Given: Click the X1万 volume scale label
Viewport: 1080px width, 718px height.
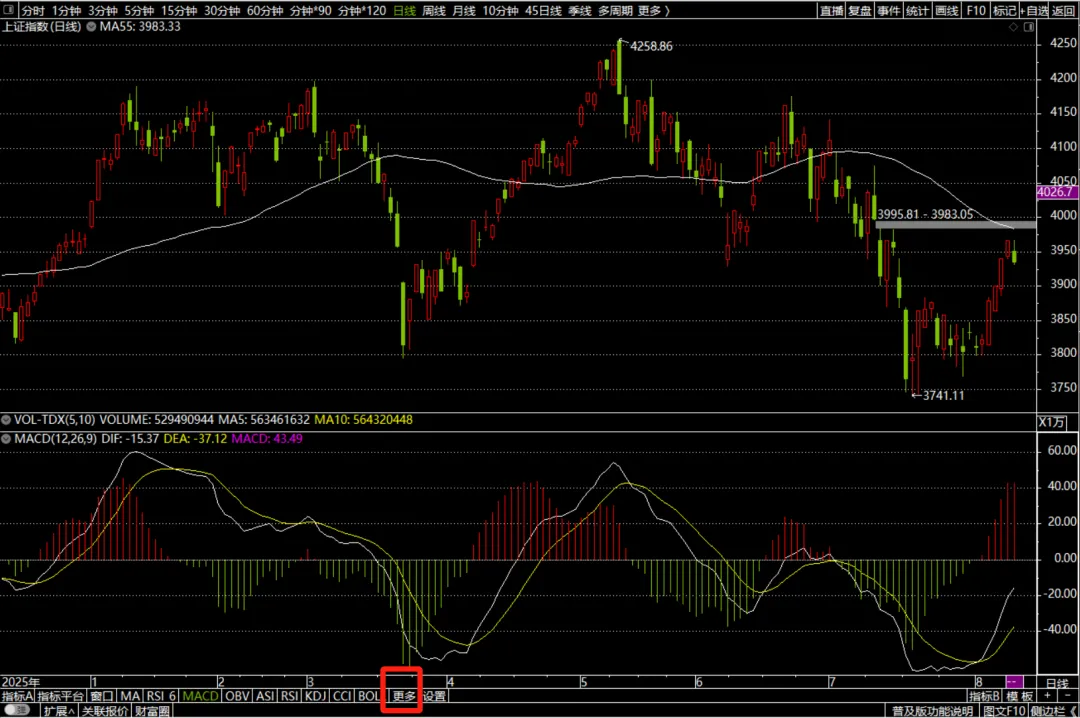Looking at the screenshot, I should click(x=1051, y=422).
